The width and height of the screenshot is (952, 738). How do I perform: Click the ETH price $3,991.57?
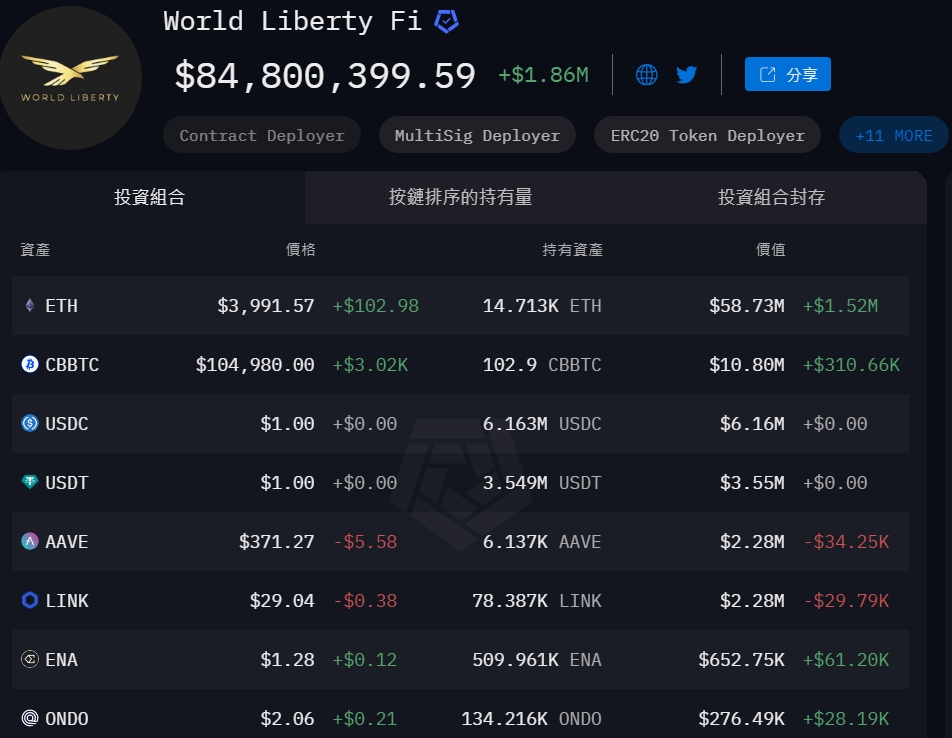click(x=266, y=305)
